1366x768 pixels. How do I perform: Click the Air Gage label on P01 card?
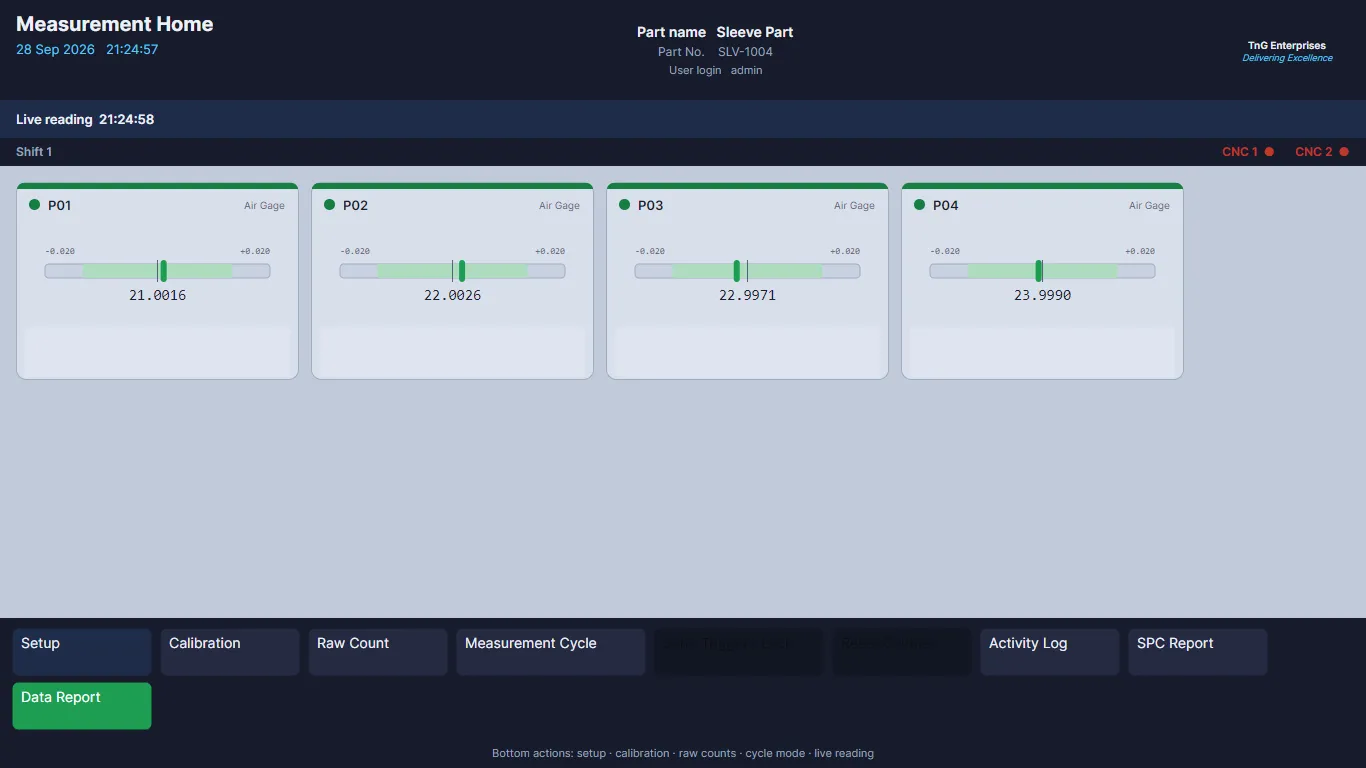pyautogui.click(x=264, y=206)
